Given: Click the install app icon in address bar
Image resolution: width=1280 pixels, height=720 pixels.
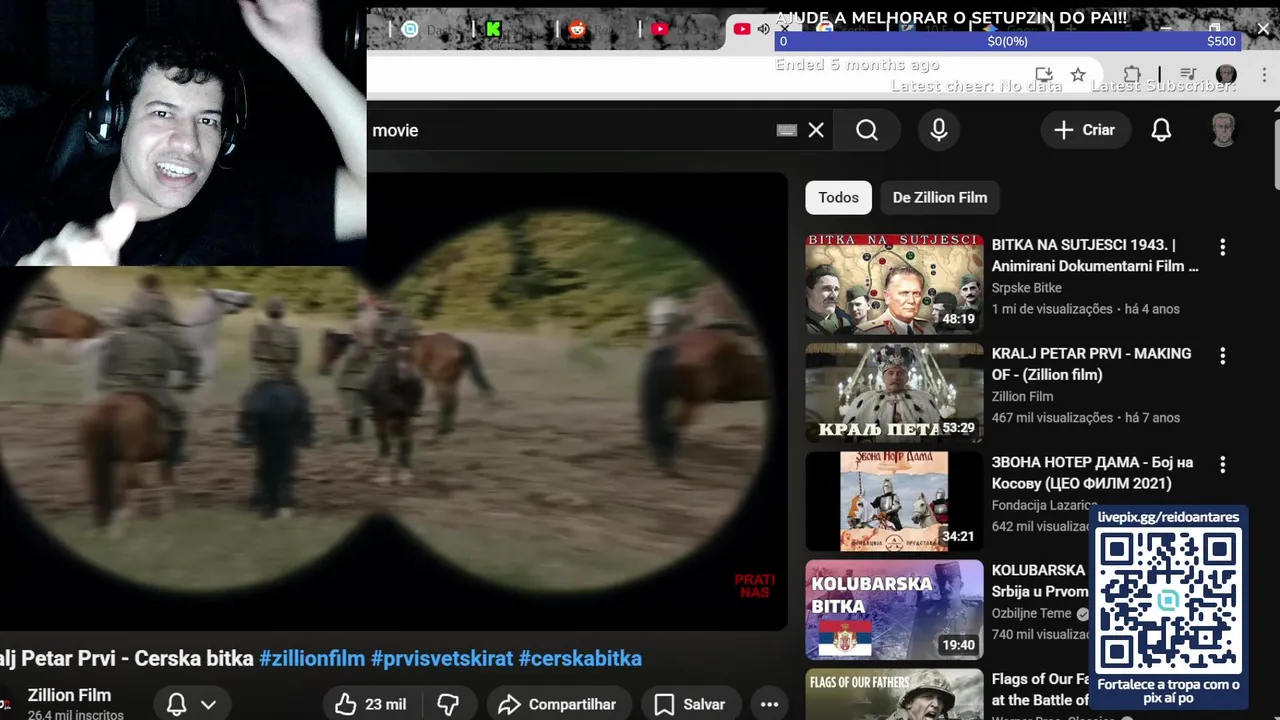Looking at the screenshot, I should click(x=1044, y=75).
